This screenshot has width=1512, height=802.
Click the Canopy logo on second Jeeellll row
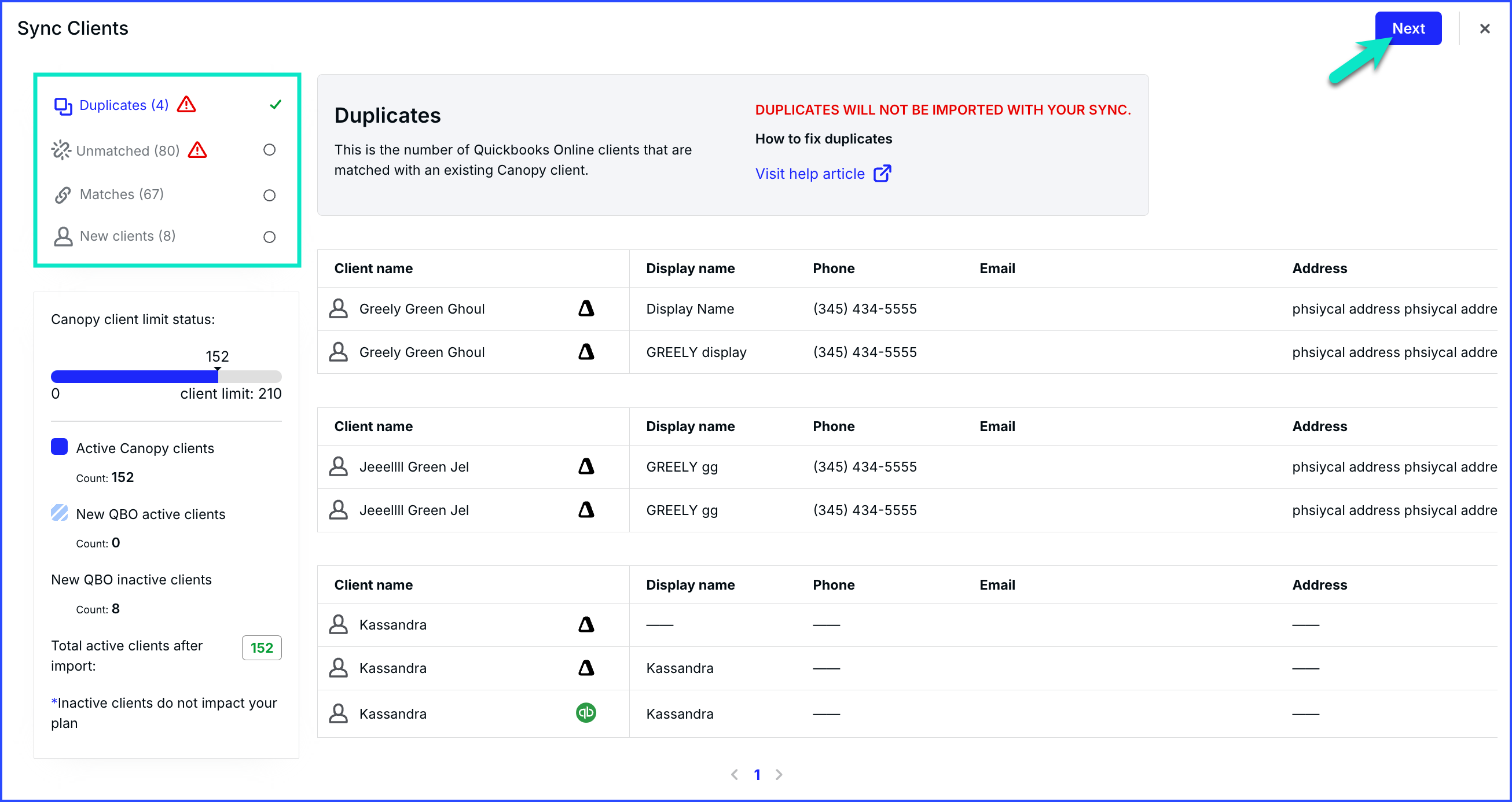[x=586, y=510]
